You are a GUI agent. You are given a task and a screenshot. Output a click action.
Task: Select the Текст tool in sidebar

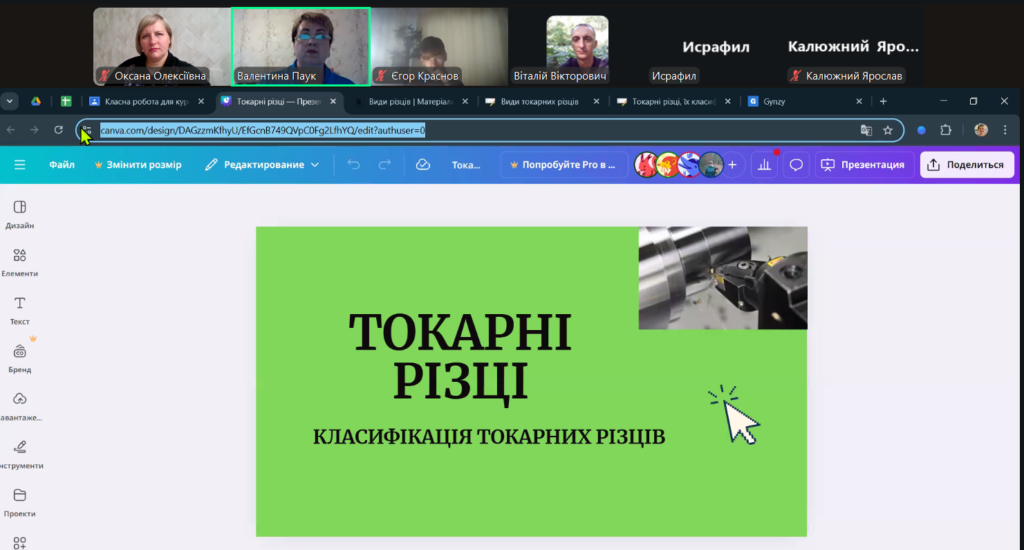tap(19, 309)
